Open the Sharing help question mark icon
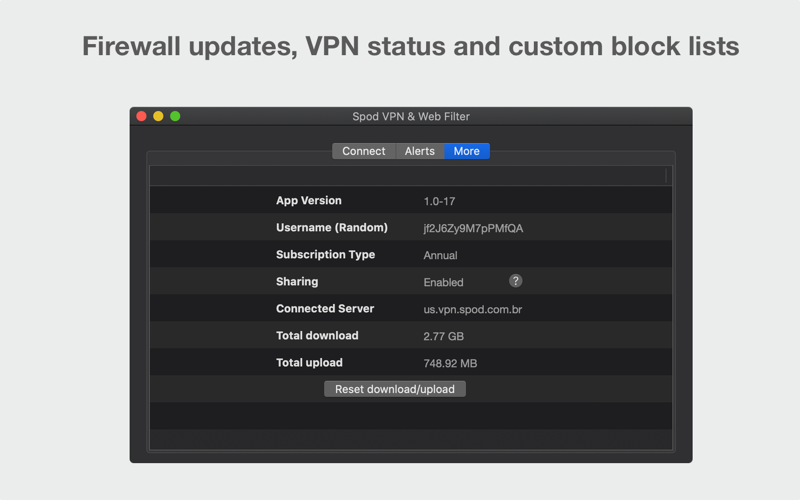This screenshot has width=800, height=500. (x=515, y=281)
